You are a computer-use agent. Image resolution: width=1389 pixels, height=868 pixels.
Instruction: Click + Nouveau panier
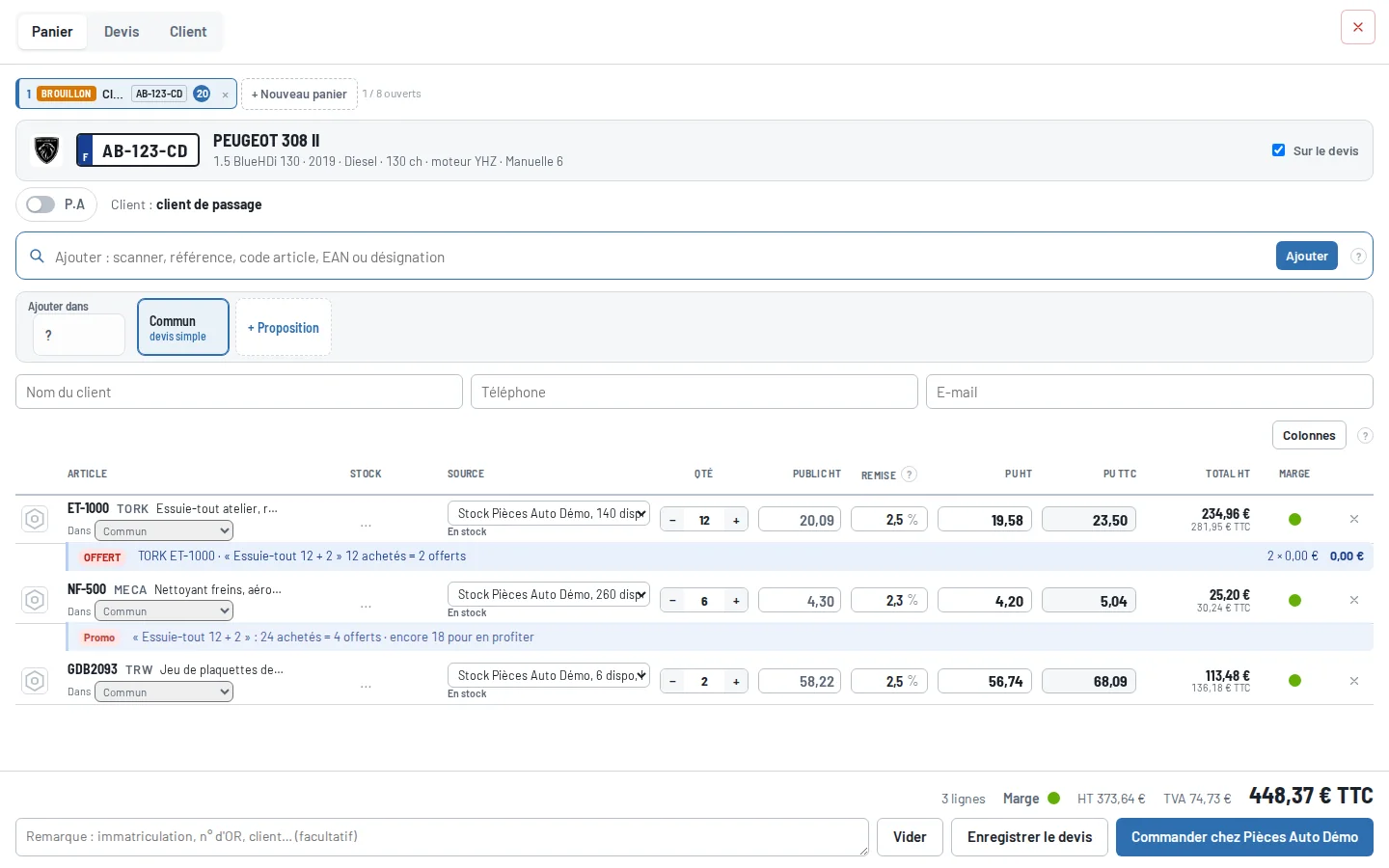point(299,94)
